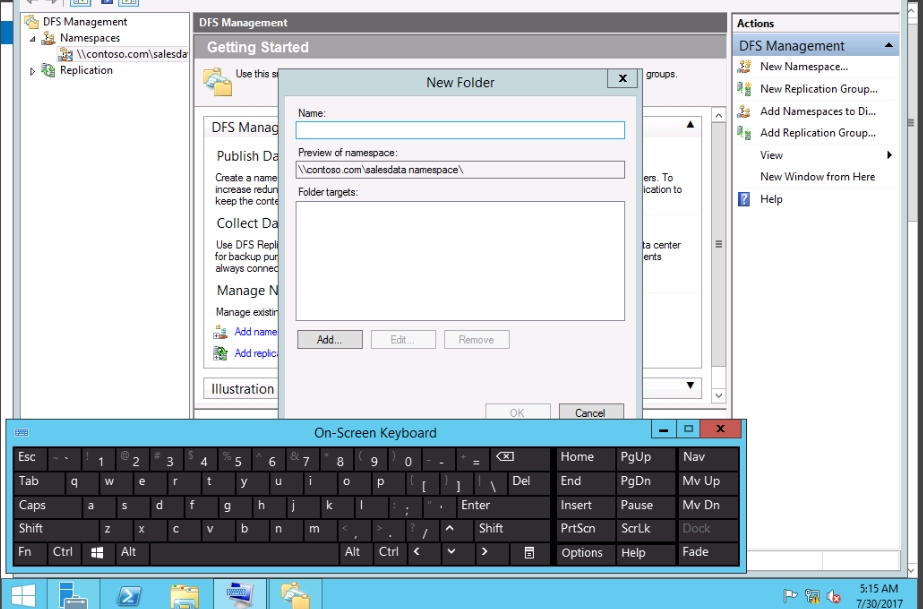Click the Add Replication Group action icon

tap(744, 133)
